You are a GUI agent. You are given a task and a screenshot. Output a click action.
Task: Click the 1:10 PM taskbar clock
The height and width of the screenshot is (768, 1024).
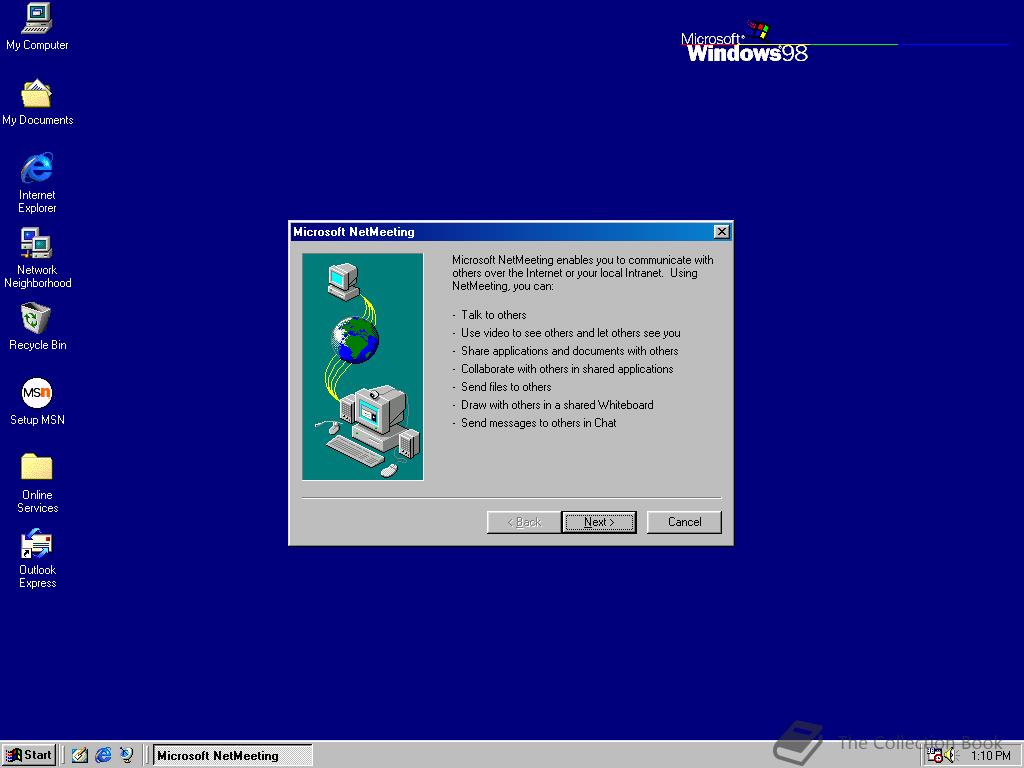[x=990, y=756]
